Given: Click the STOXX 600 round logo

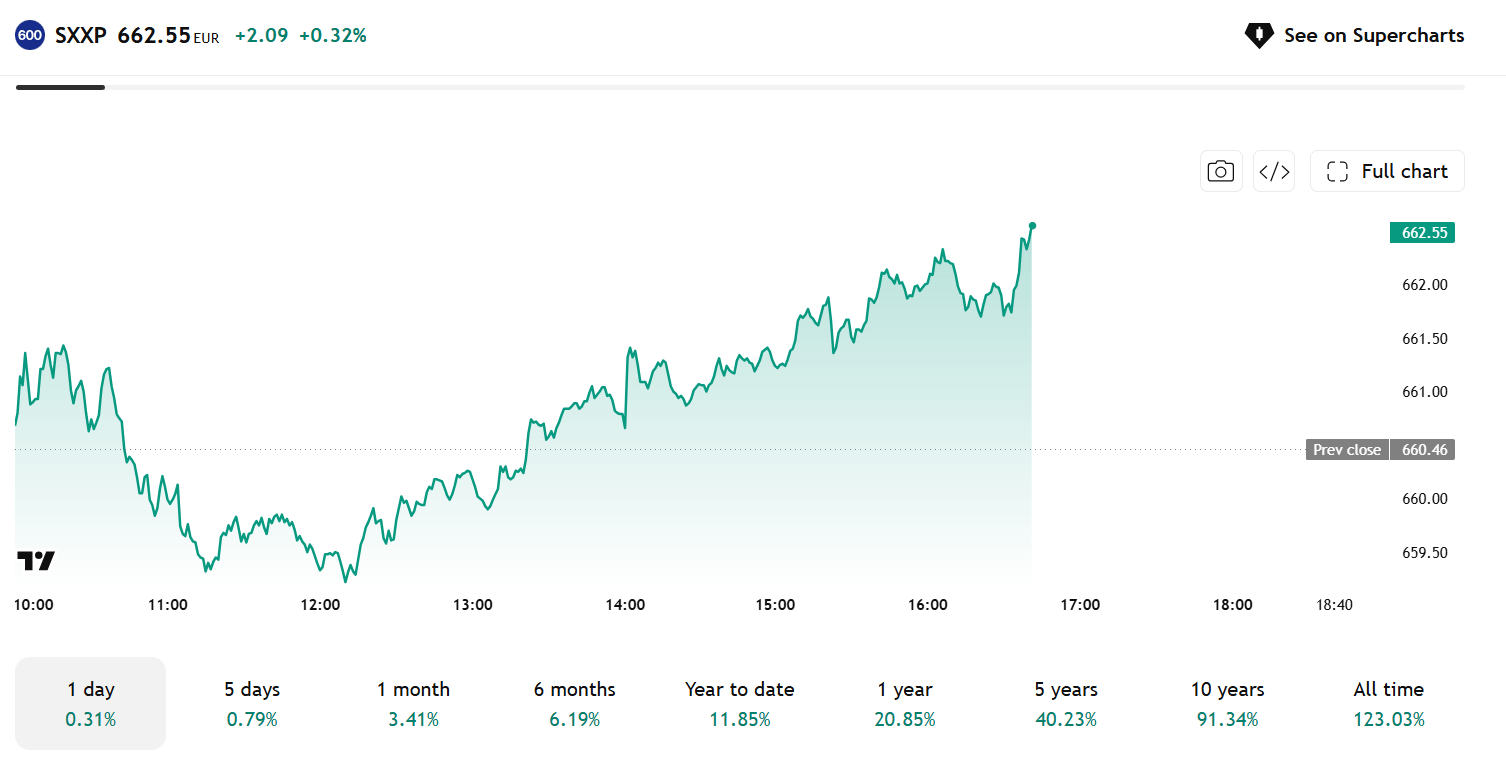Looking at the screenshot, I should pyautogui.click(x=30, y=36).
